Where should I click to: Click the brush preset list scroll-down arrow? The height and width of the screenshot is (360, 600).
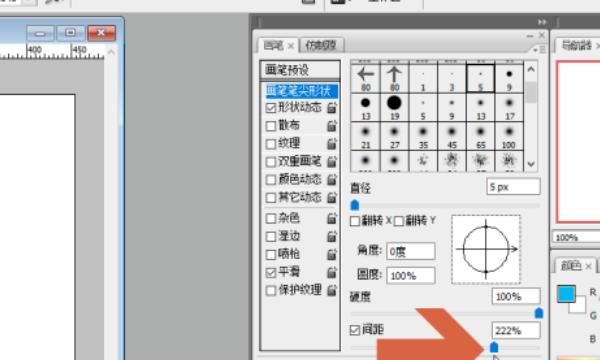pyautogui.click(x=531, y=164)
